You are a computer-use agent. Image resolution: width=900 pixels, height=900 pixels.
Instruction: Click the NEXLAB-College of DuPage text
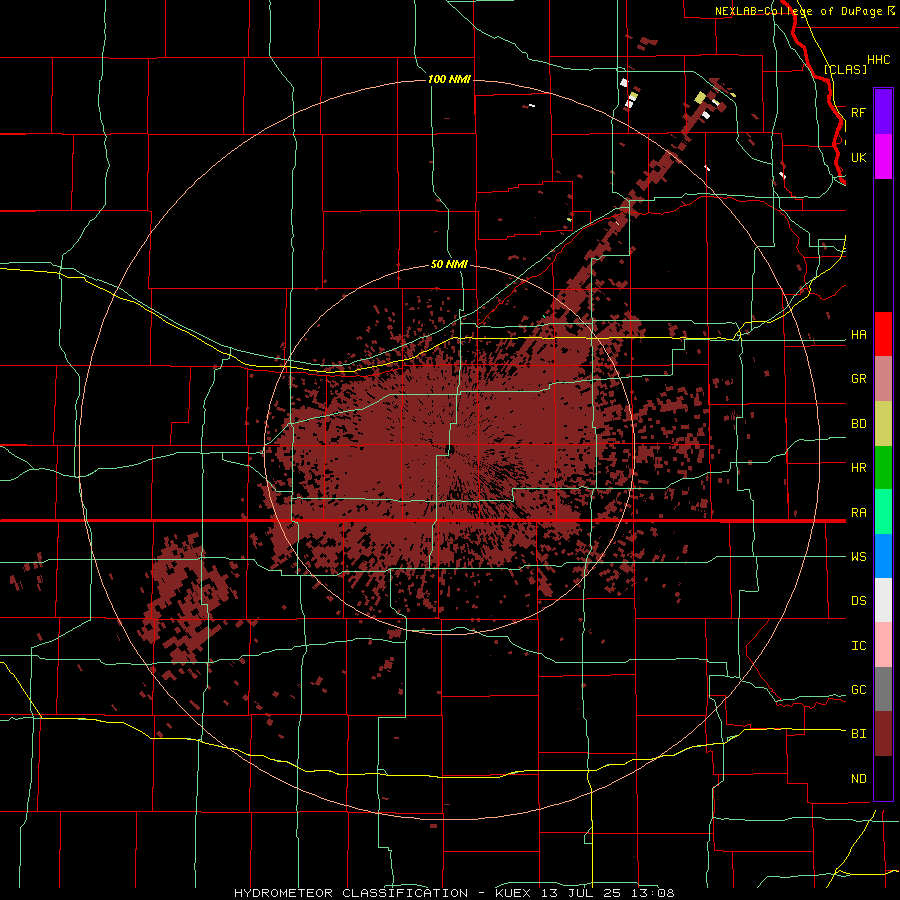798,11
